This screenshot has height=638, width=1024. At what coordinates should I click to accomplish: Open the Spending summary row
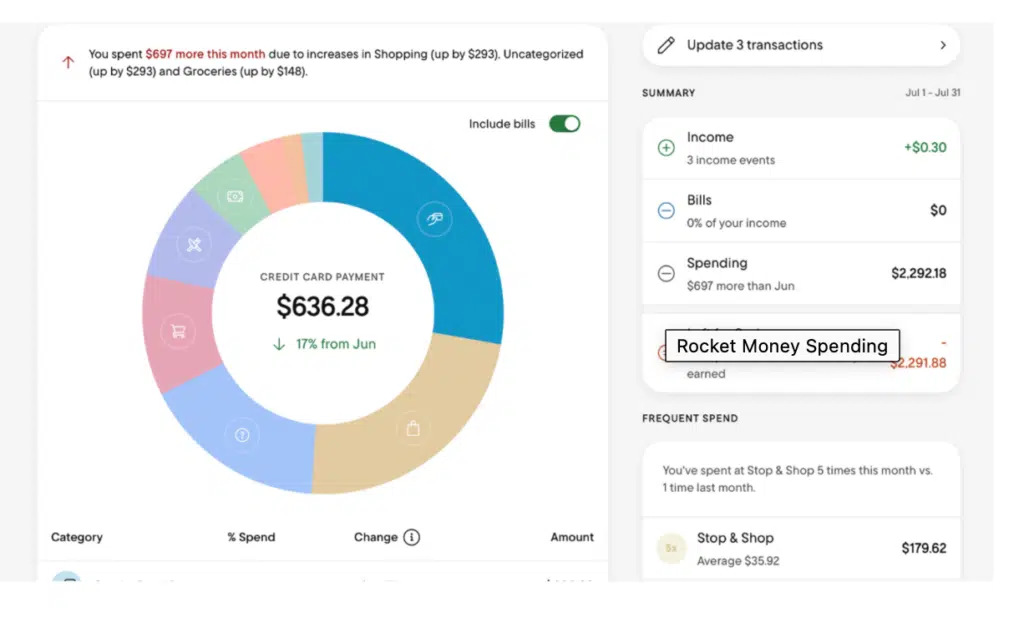coord(800,273)
